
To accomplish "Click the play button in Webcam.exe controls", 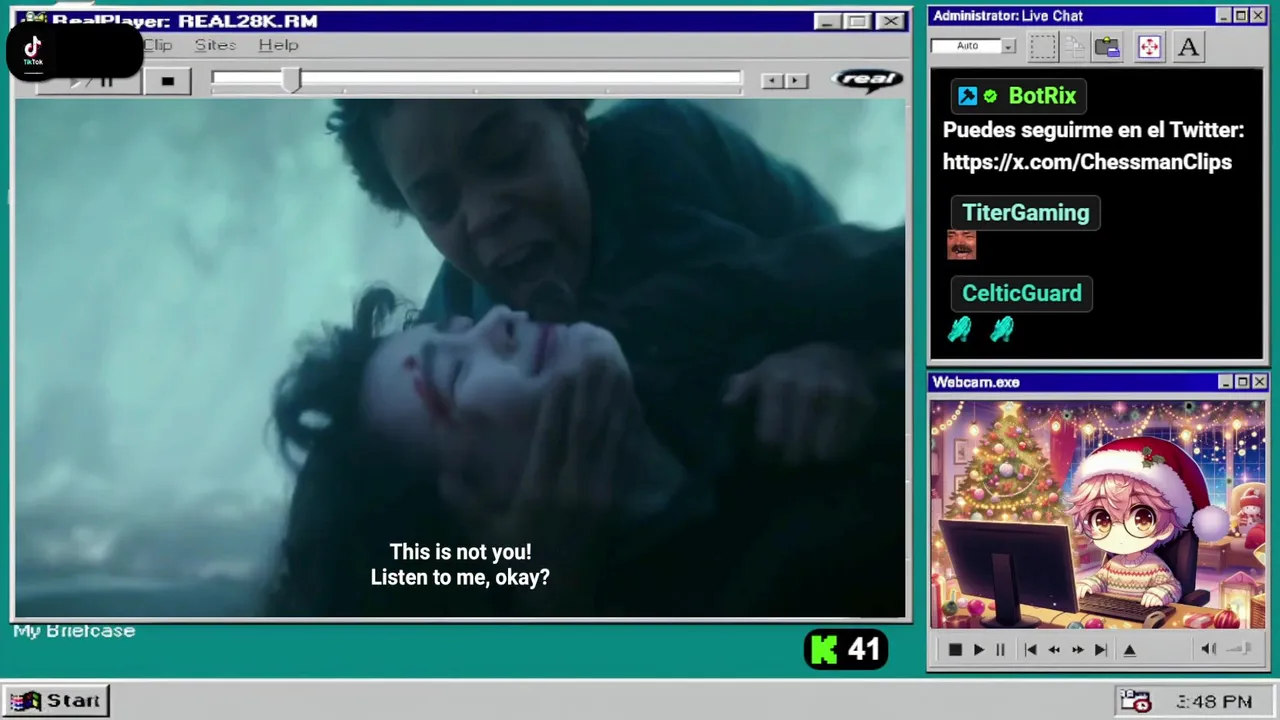I will (978, 650).
